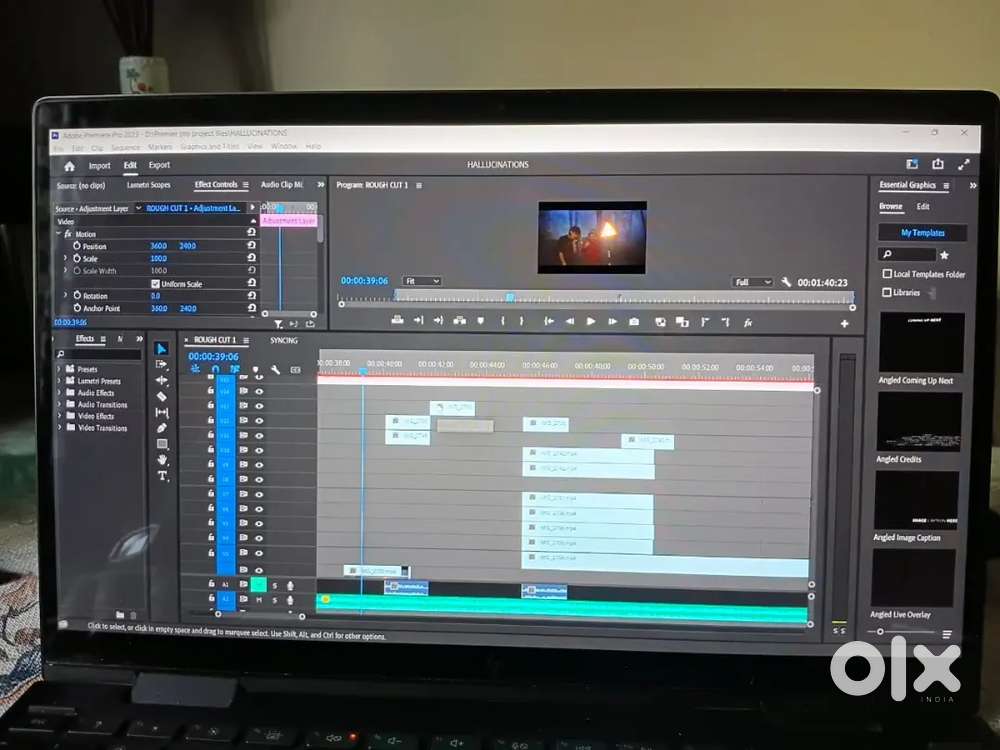1000x750 pixels.
Task: Expand the Lumetri Presets folder
Action: 60,381
